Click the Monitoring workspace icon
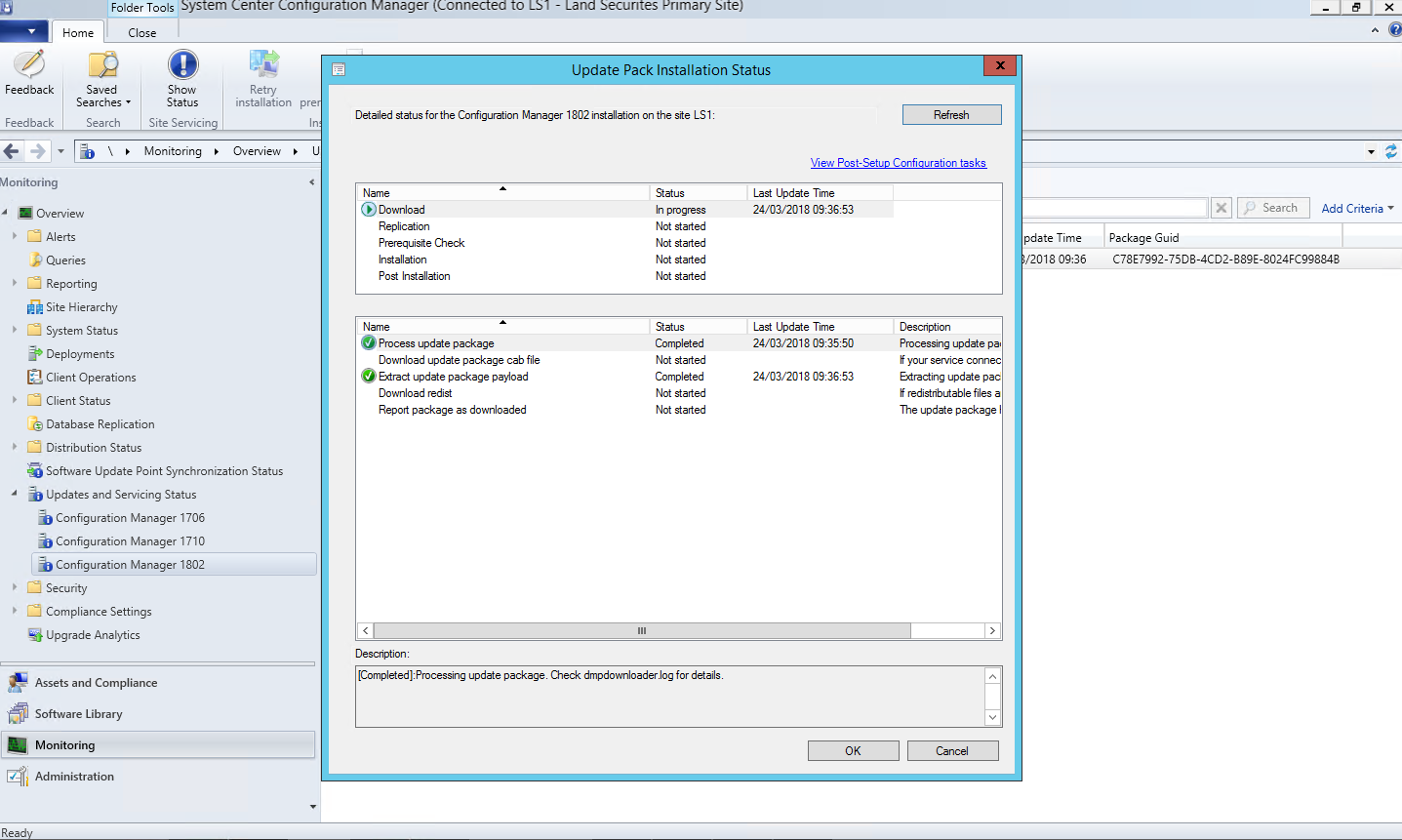The image size is (1402, 840). 18,745
